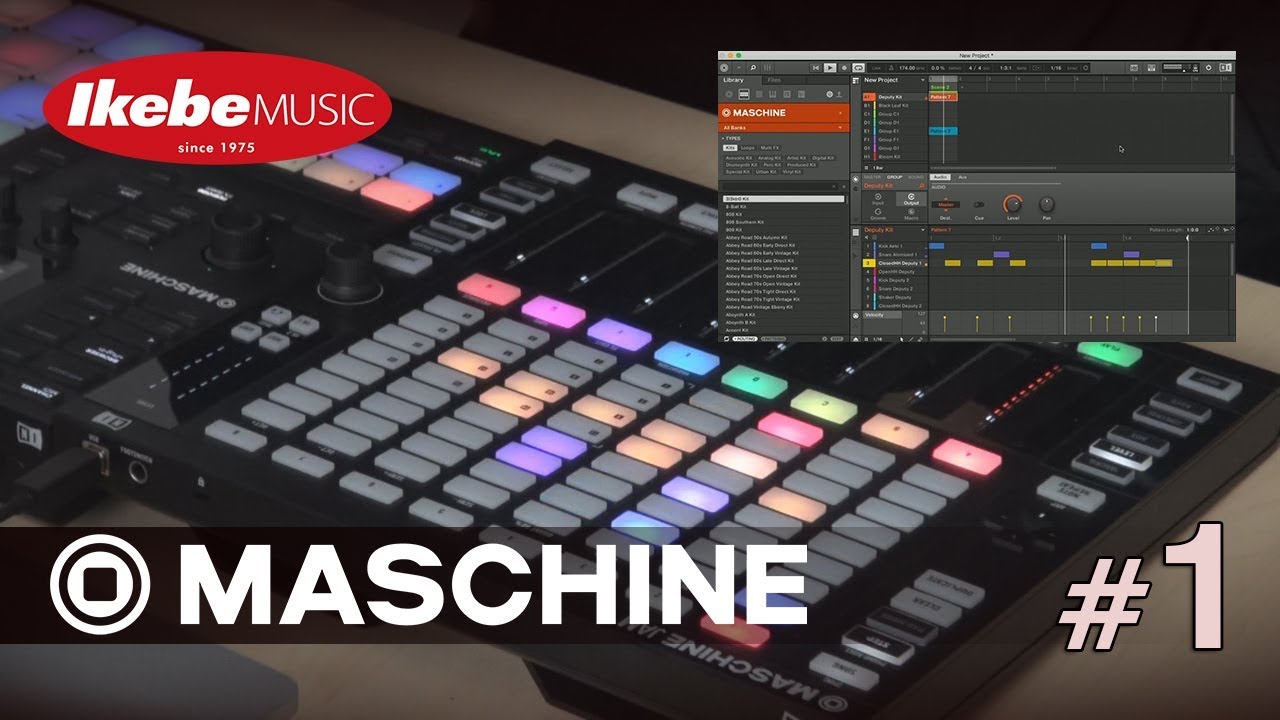This screenshot has width=1280, height=720.
Task: Select the Groups file type icon
Action: pos(744,94)
